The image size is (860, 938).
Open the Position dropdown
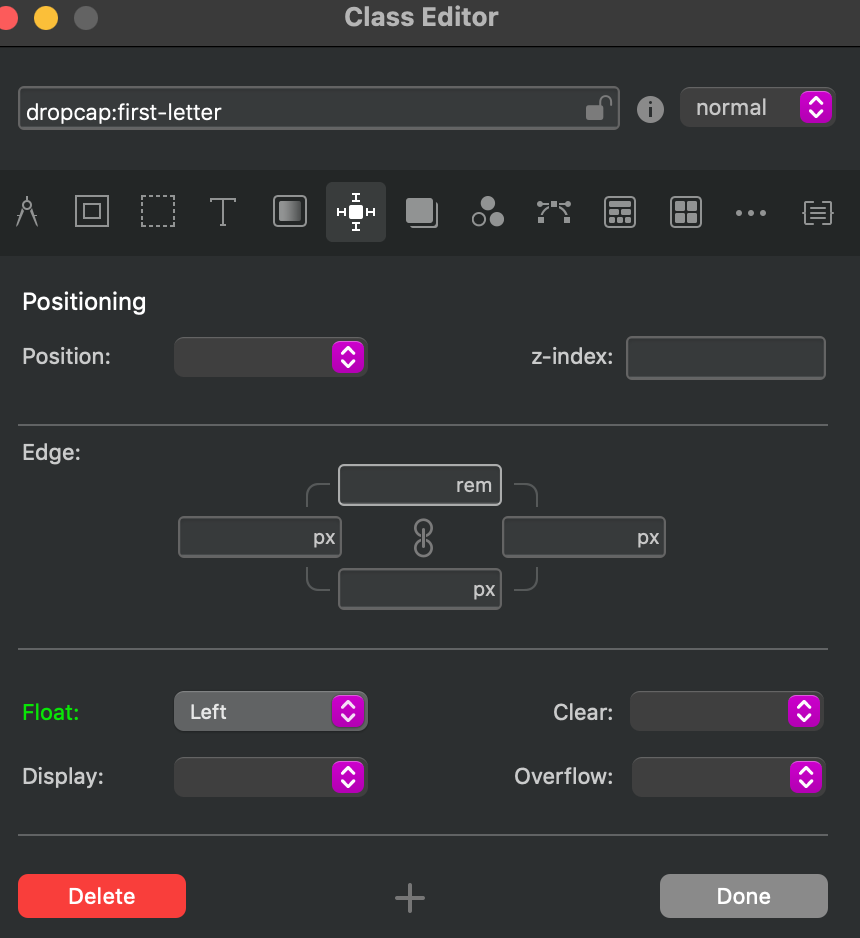pos(270,357)
